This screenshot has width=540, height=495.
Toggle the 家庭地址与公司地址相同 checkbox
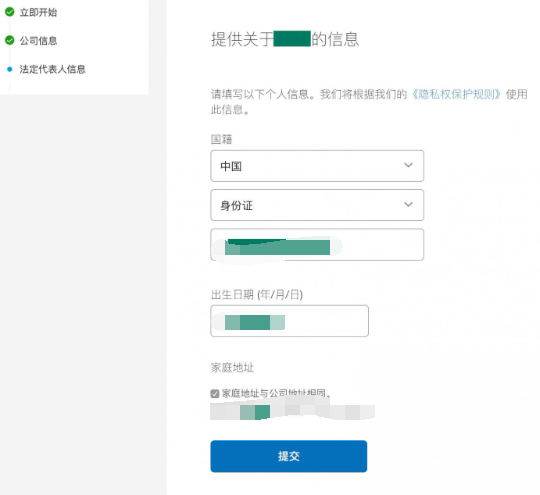pyautogui.click(x=215, y=393)
